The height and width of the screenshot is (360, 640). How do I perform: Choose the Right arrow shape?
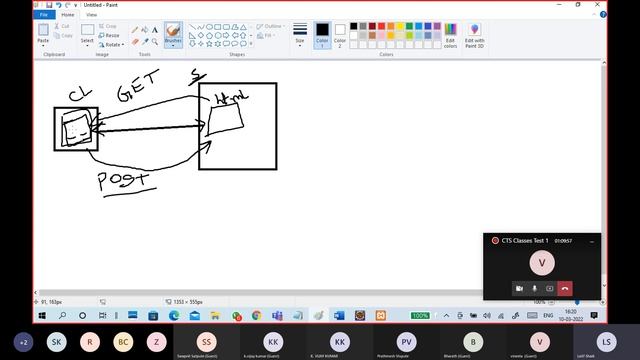click(x=227, y=36)
